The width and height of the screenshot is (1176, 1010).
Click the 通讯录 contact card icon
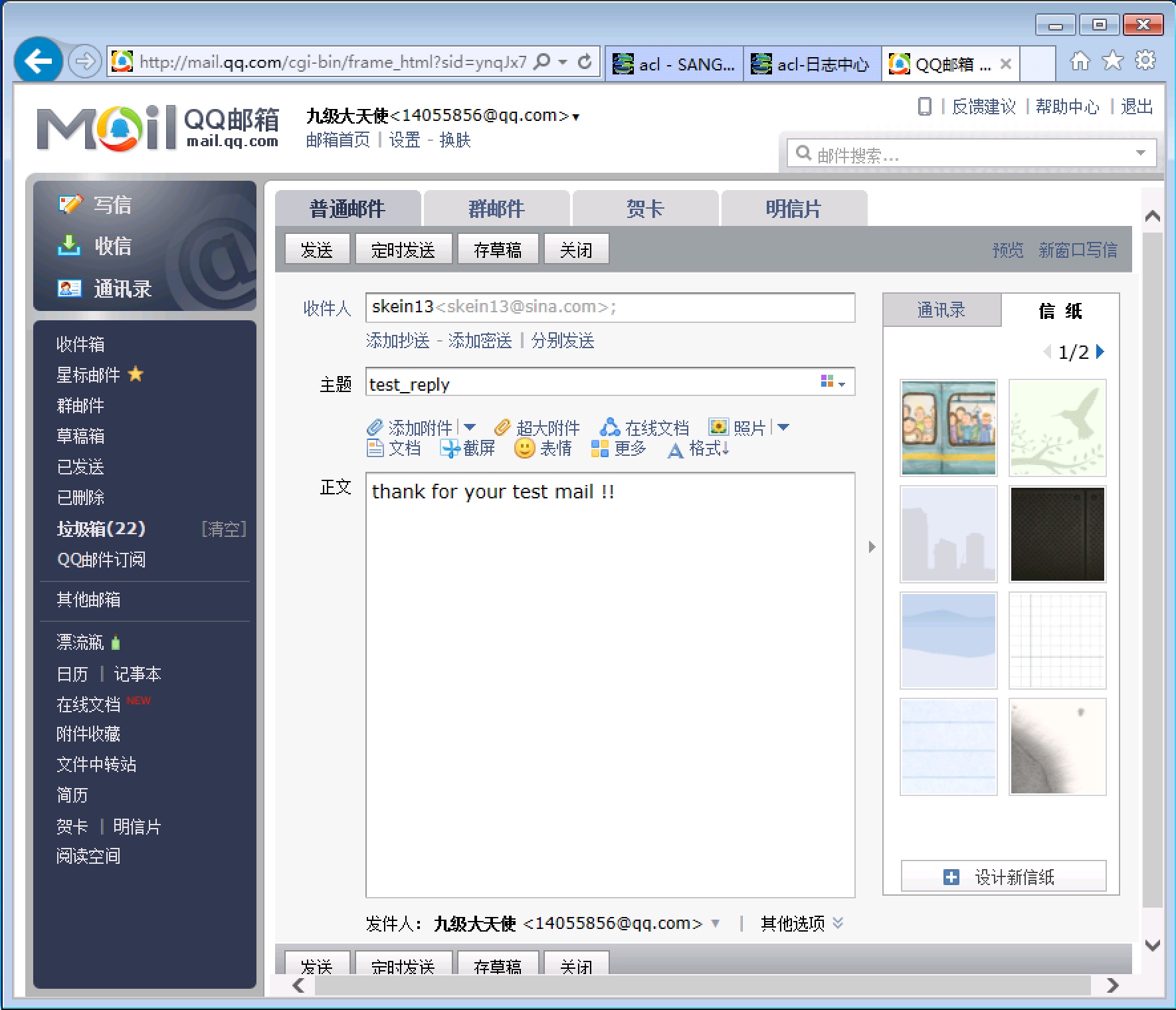(70, 288)
